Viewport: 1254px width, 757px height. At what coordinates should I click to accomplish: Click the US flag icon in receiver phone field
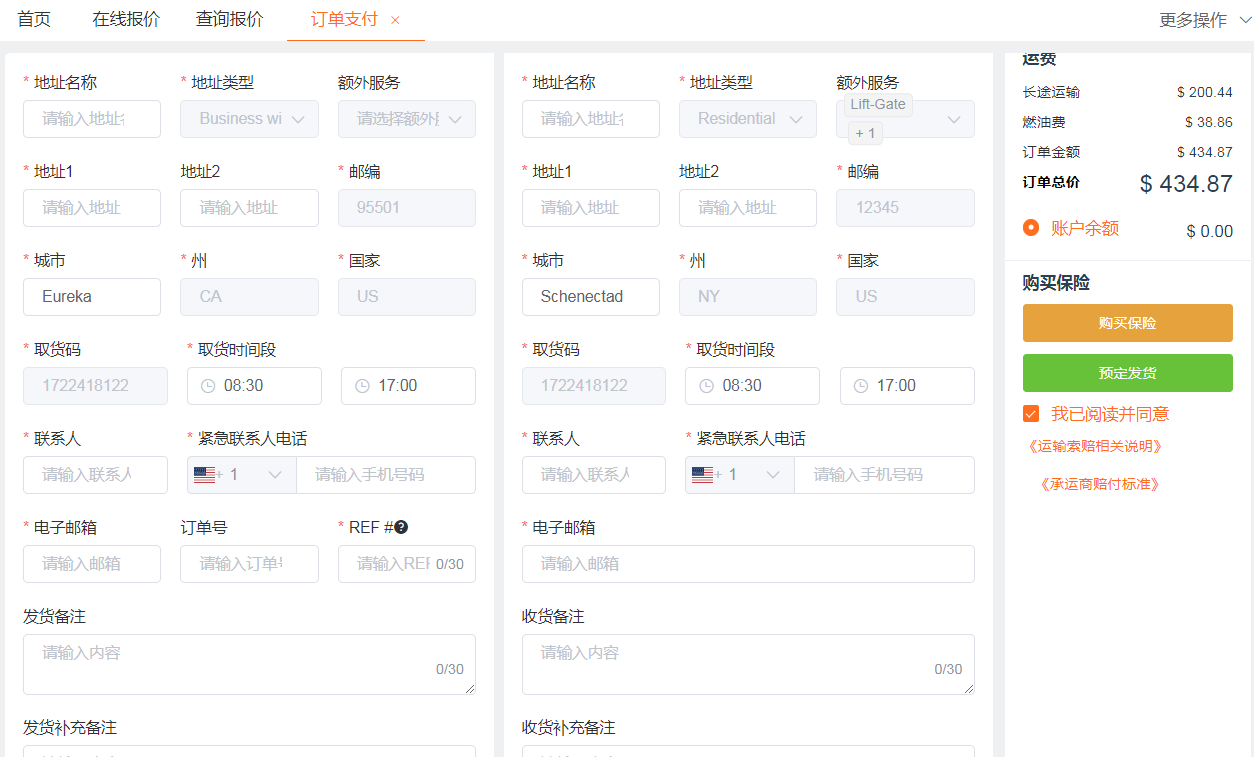pyautogui.click(x=703, y=475)
